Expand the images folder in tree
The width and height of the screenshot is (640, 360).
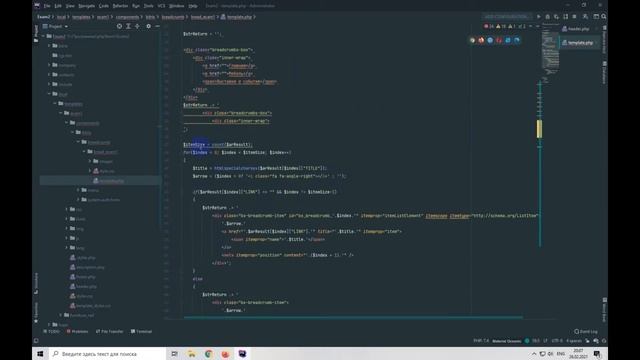point(90,161)
